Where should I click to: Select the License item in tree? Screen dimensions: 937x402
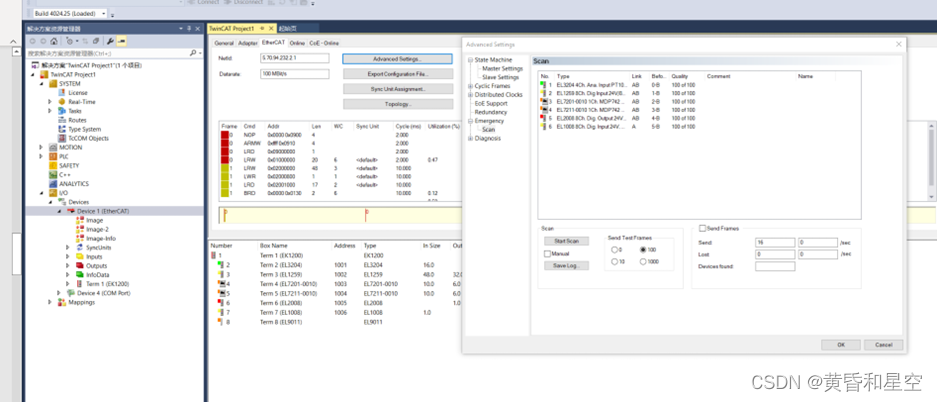(x=77, y=93)
